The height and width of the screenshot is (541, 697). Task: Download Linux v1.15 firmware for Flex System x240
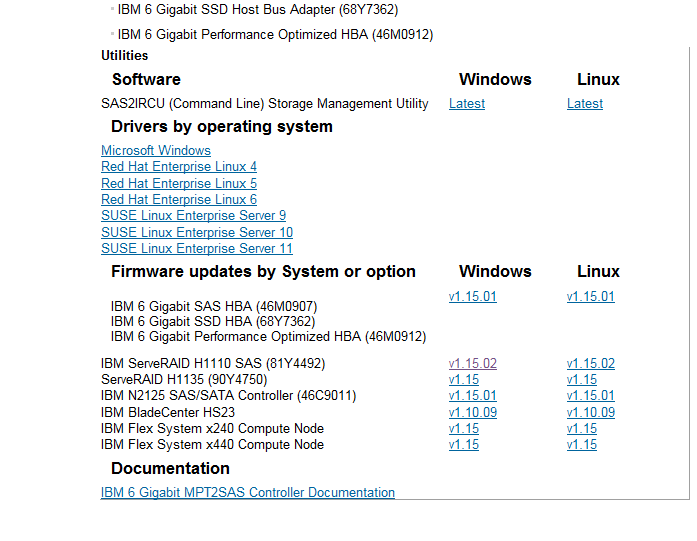tap(581, 429)
